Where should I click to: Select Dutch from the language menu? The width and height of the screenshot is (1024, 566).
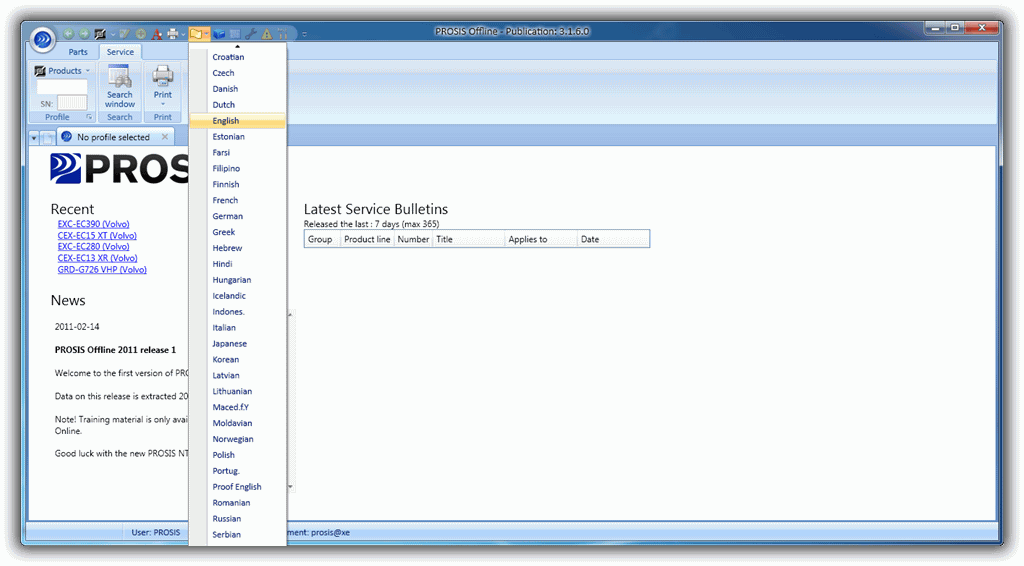238,104
